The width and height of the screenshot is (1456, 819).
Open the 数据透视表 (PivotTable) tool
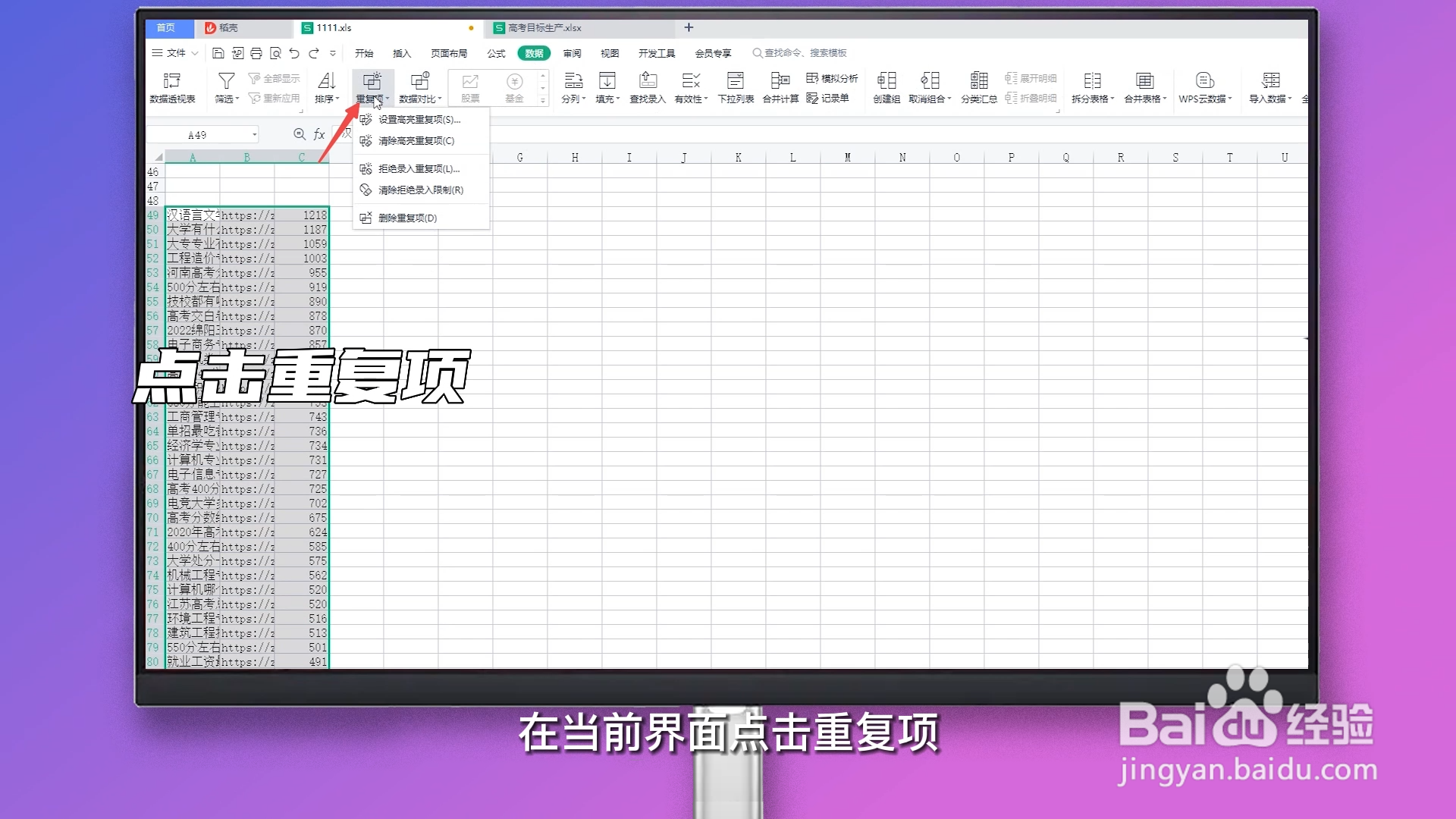[x=173, y=87]
